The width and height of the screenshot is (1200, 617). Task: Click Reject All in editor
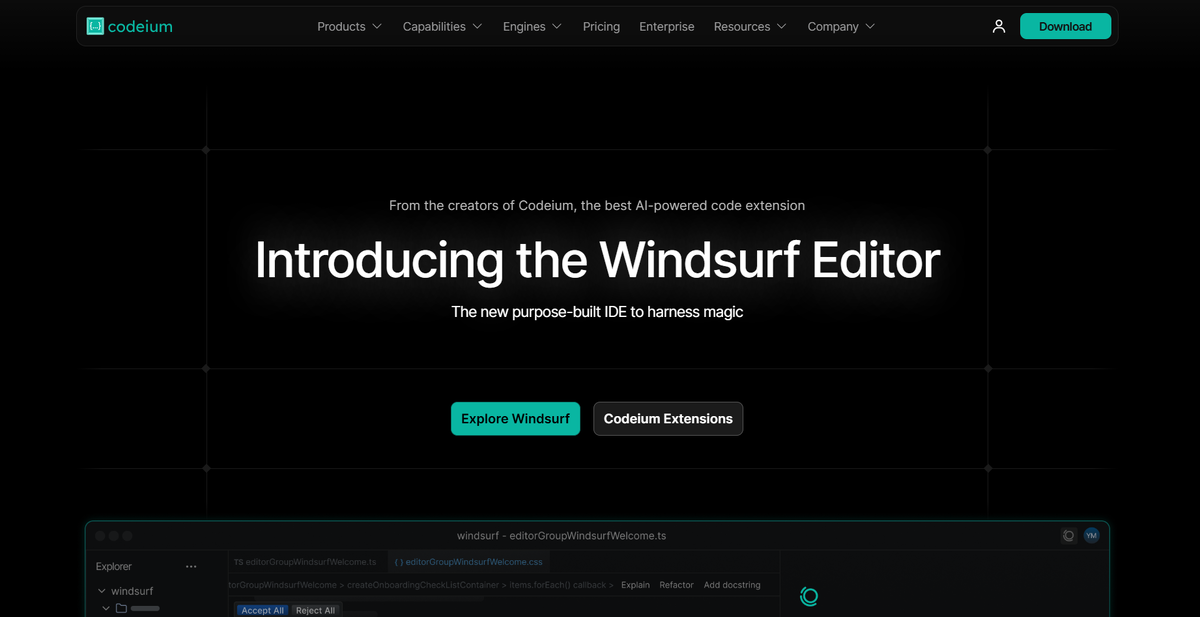click(x=316, y=610)
